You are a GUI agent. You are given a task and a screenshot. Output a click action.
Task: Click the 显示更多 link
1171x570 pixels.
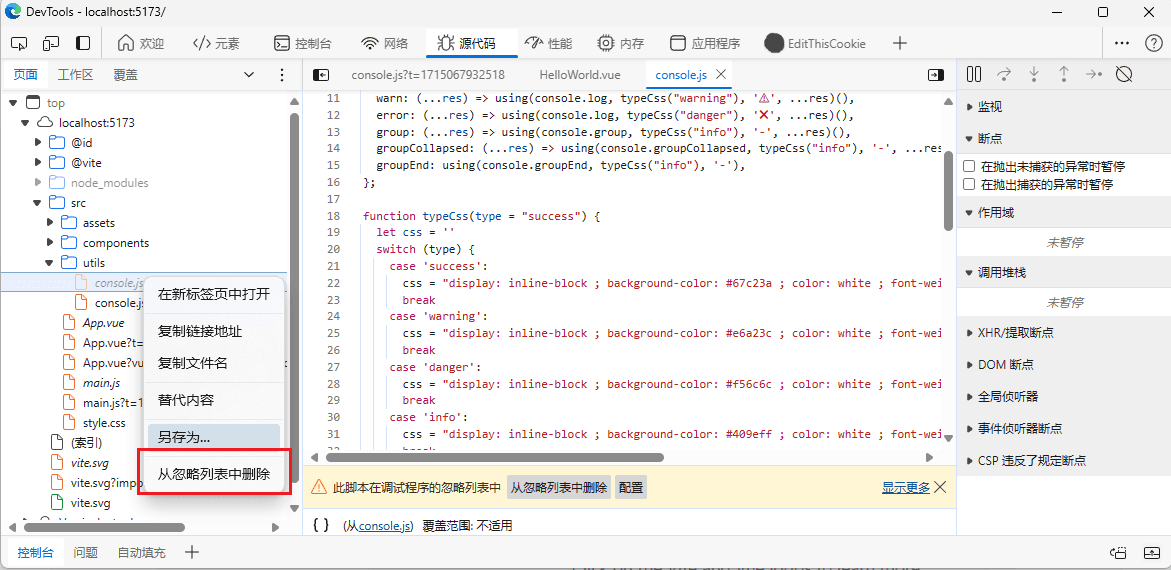pos(905,487)
